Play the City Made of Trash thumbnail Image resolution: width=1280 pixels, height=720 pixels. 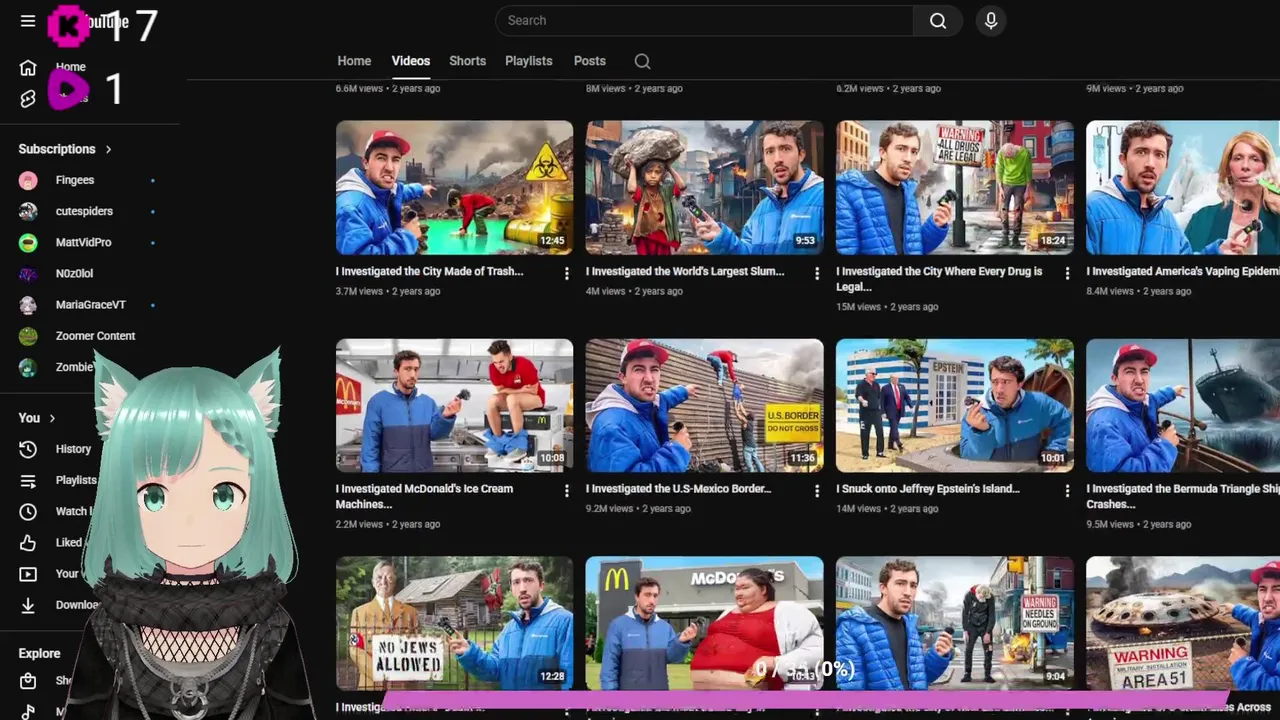point(454,188)
